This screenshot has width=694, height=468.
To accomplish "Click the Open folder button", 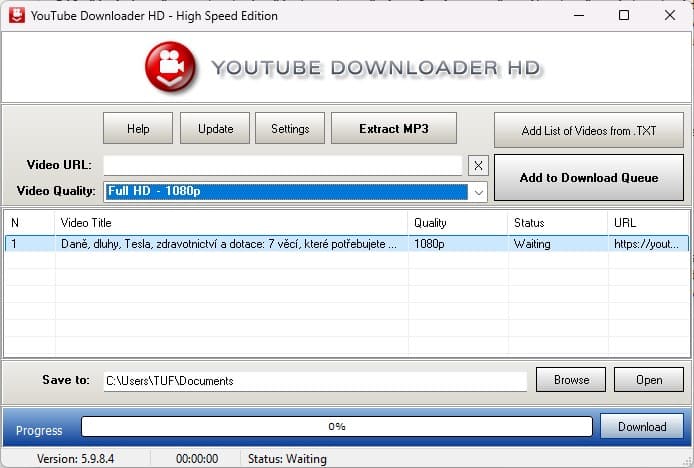I will (x=649, y=379).
